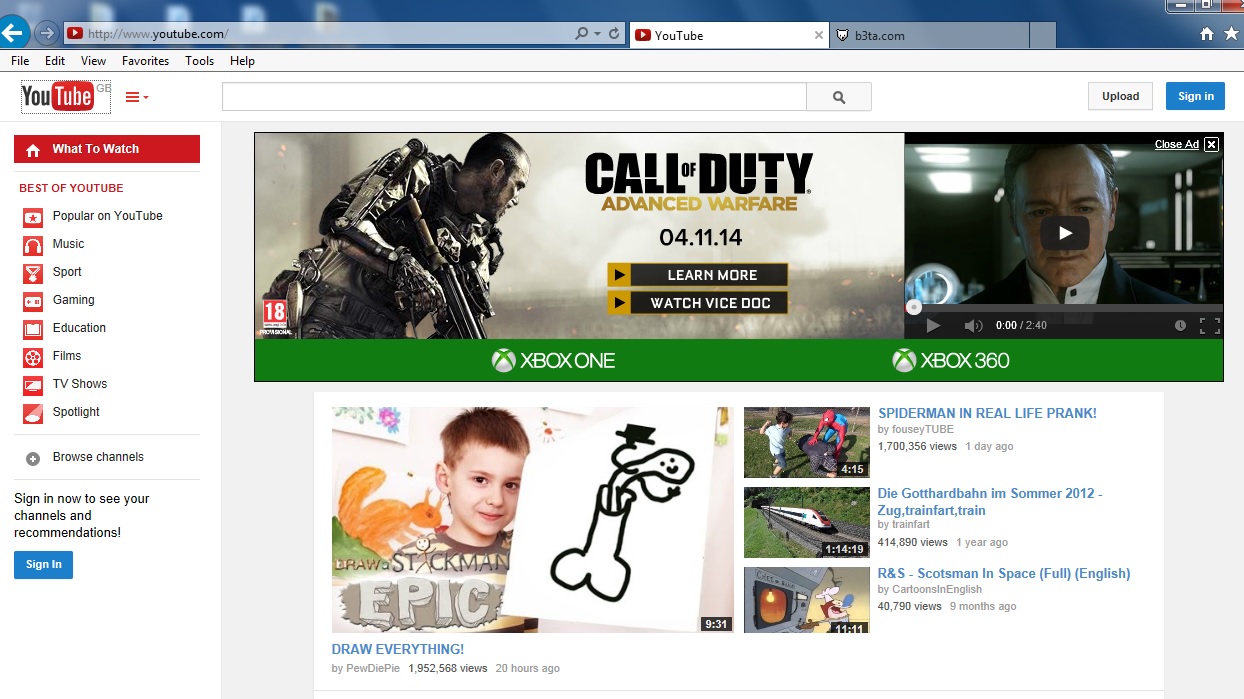This screenshot has height=699, width=1244.
Task: Play the ad video with center play button
Action: pyautogui.click(x=1064, y=234)
